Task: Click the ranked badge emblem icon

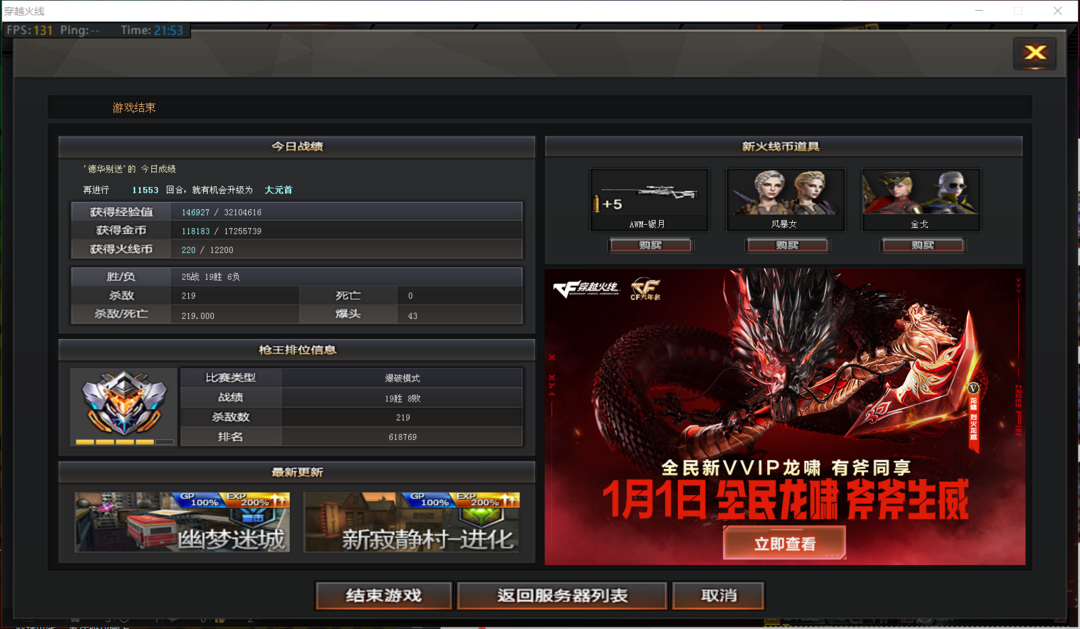Action: [124, 403]
